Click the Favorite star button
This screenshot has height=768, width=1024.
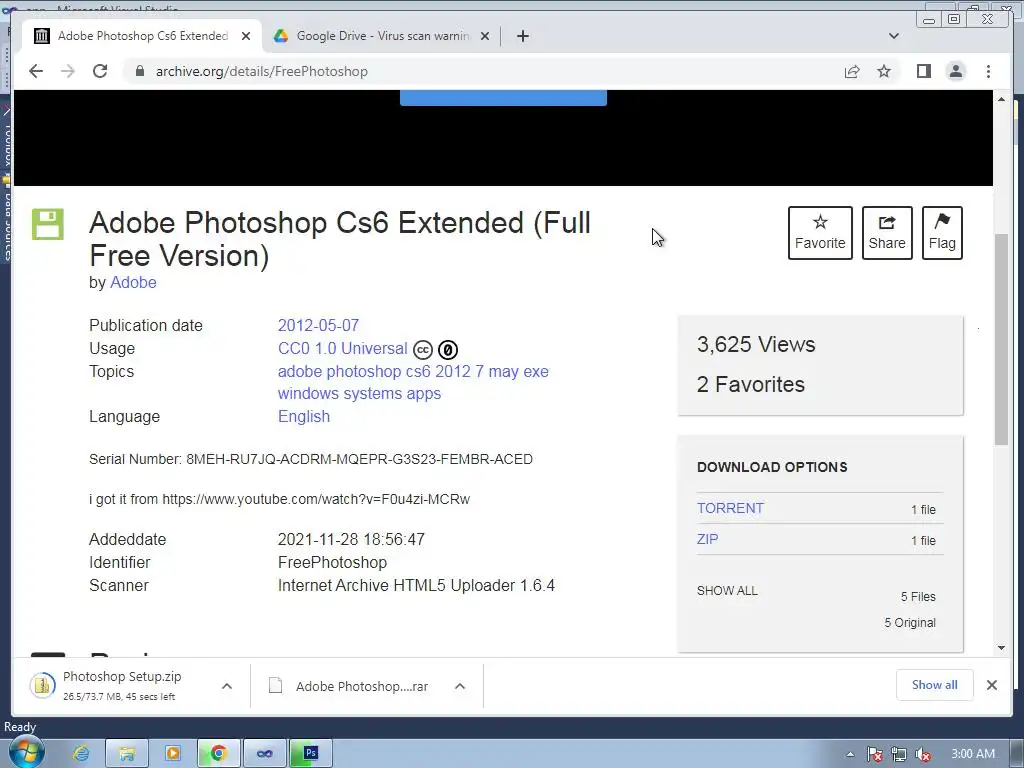coord(820,233)
